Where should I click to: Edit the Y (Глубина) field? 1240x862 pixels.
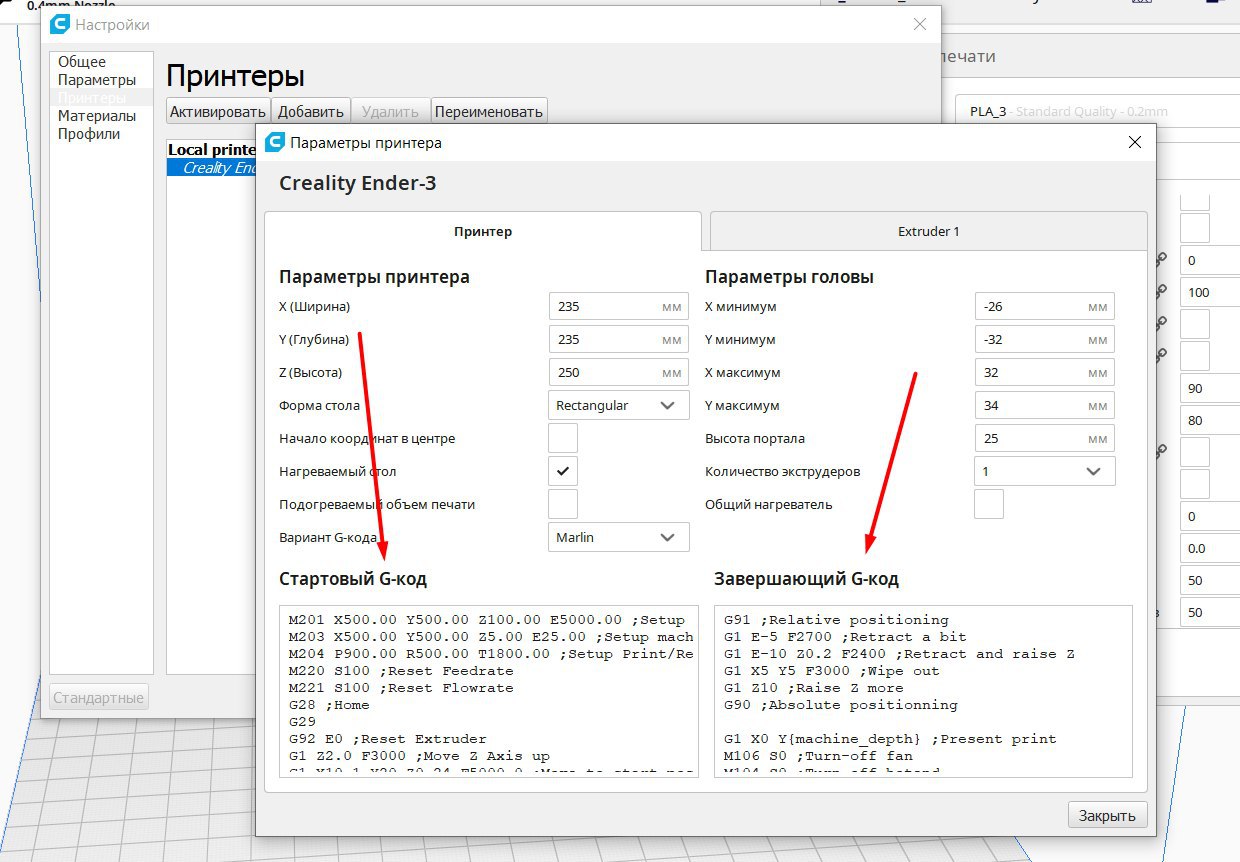coord(619,339)
